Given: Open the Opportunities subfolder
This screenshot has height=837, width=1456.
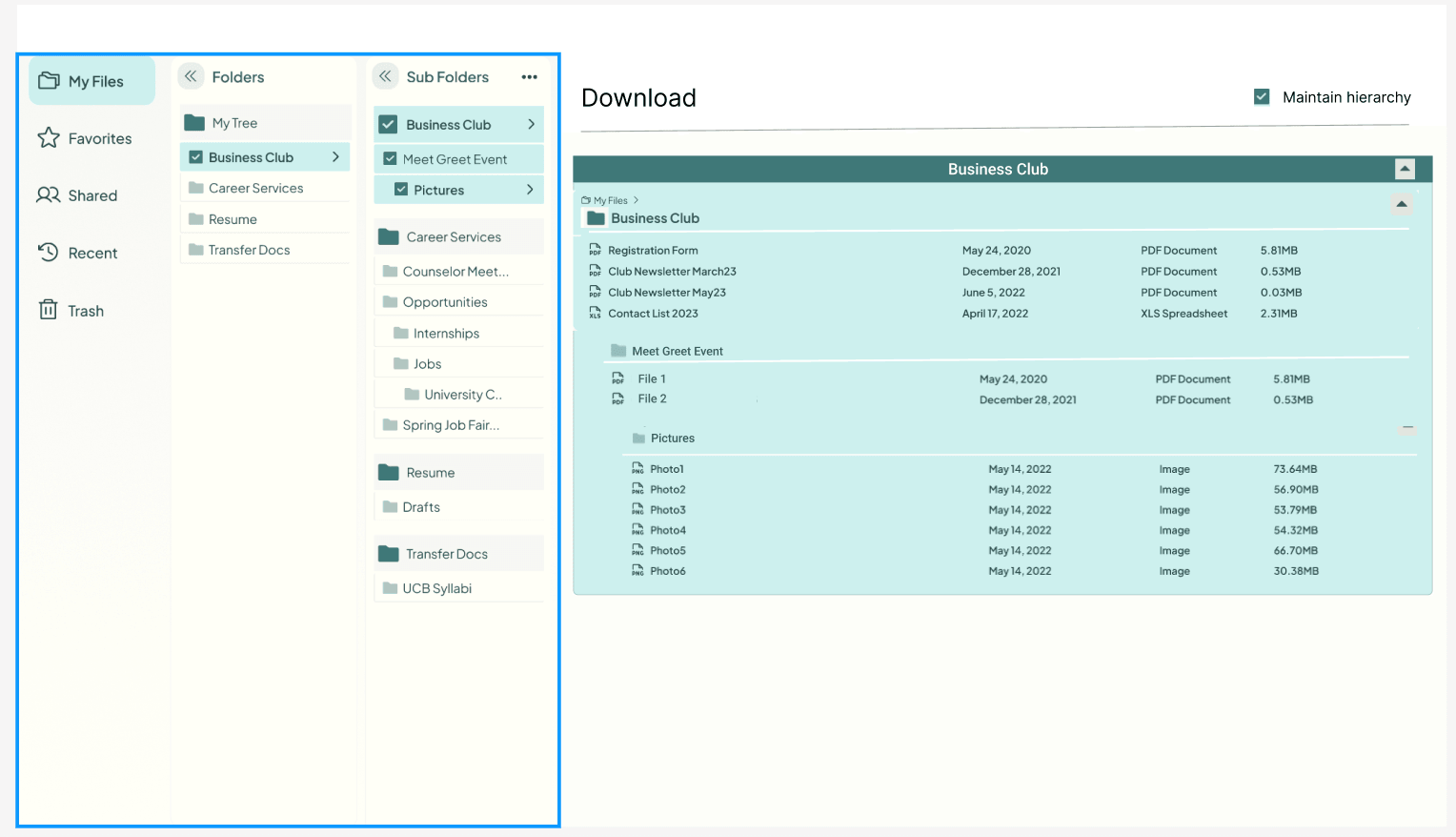Looking at the screenshot, I should coord(458,302).
